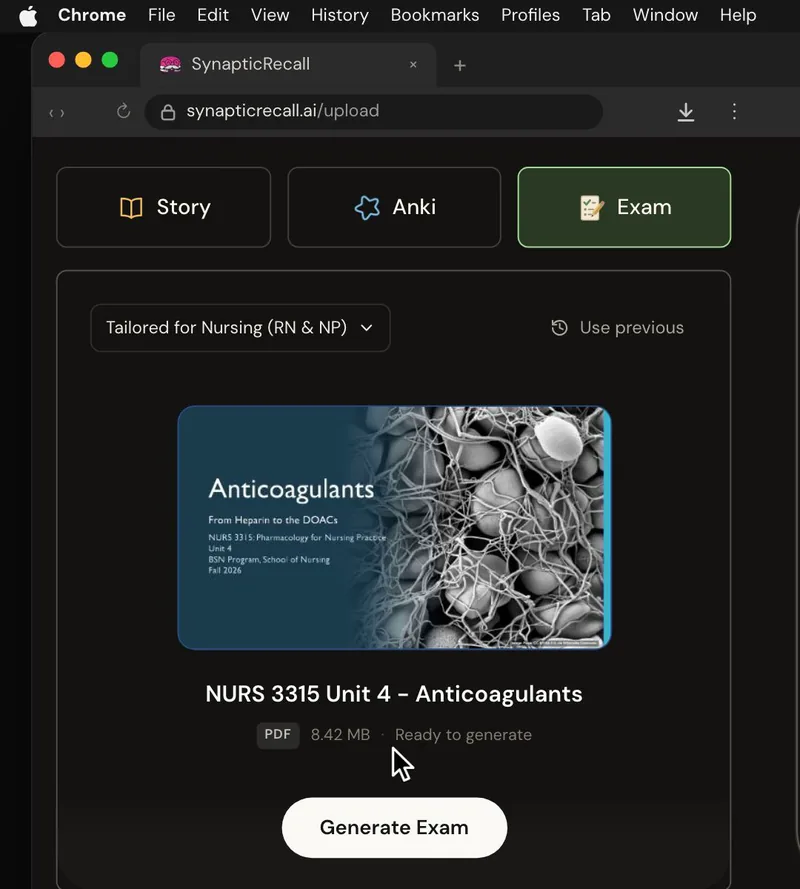Select the Exam mode
Image resolution: width=800 pixels, height=889 pixels.
tap(624, 208)
